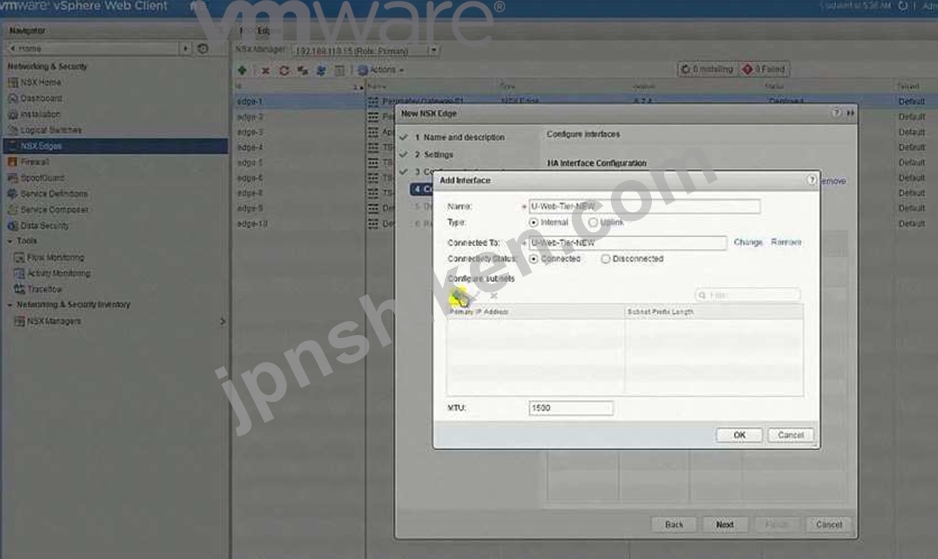Click the refresh edge toolbar icon
938x559 pixels.
coord(284,71)
